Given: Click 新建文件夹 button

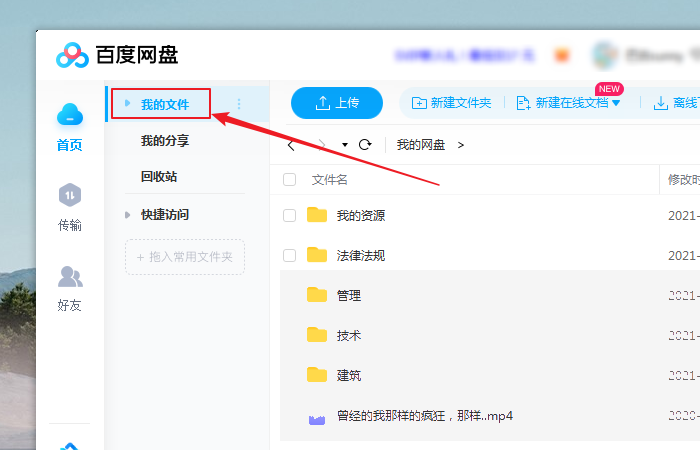Looking at the screenshot, I should (x=451, y=103).
